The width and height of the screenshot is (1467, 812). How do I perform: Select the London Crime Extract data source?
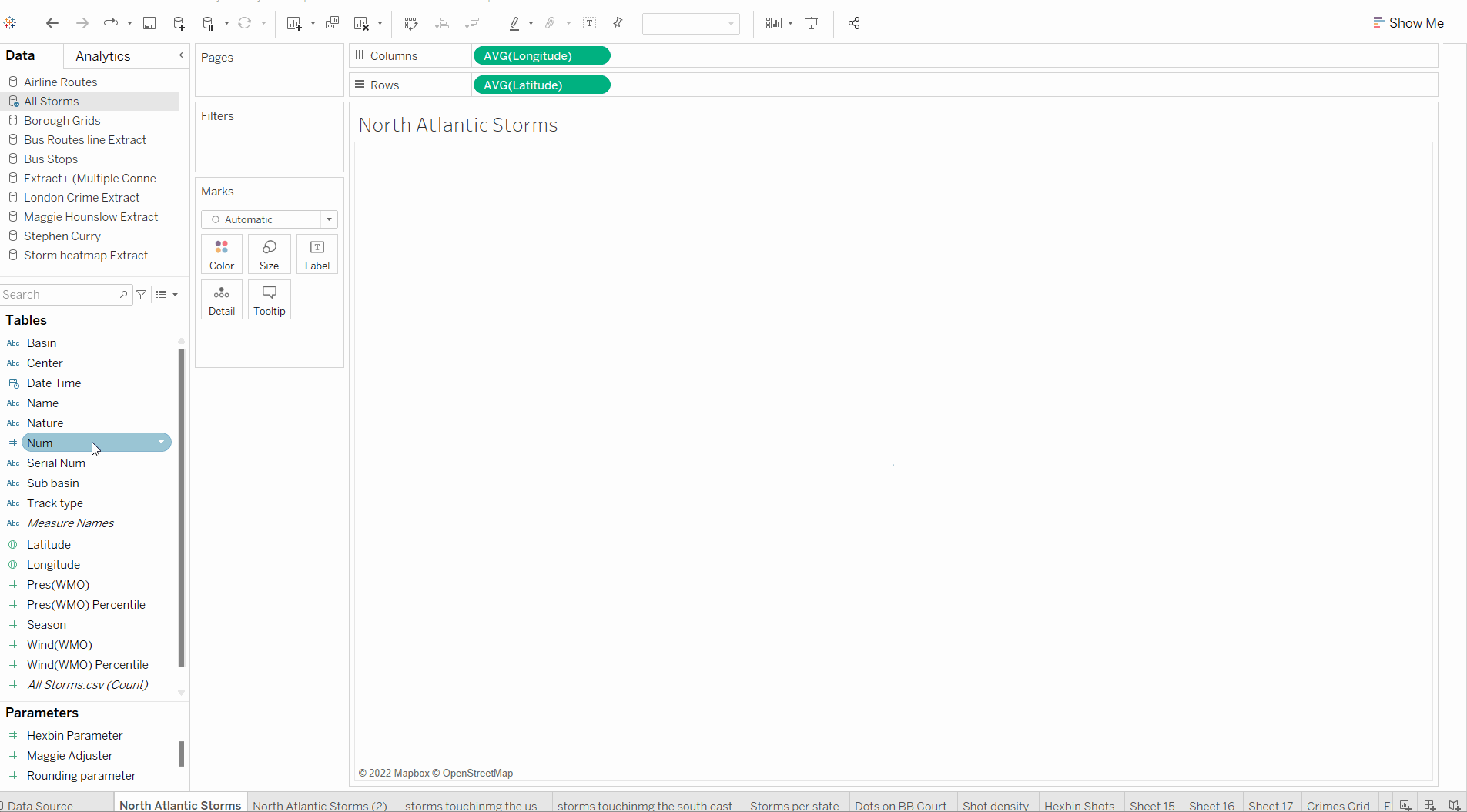point(82,198)
